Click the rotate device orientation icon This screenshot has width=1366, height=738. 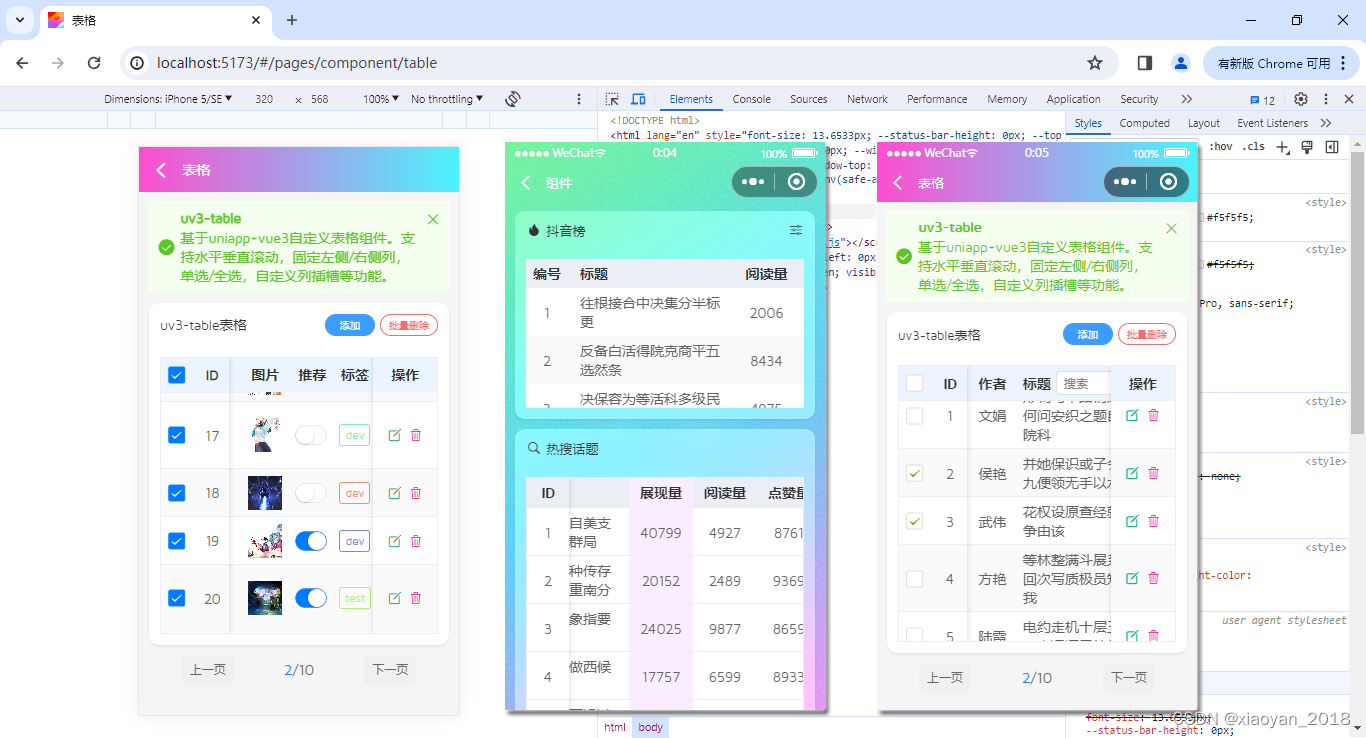click(513, 99)
